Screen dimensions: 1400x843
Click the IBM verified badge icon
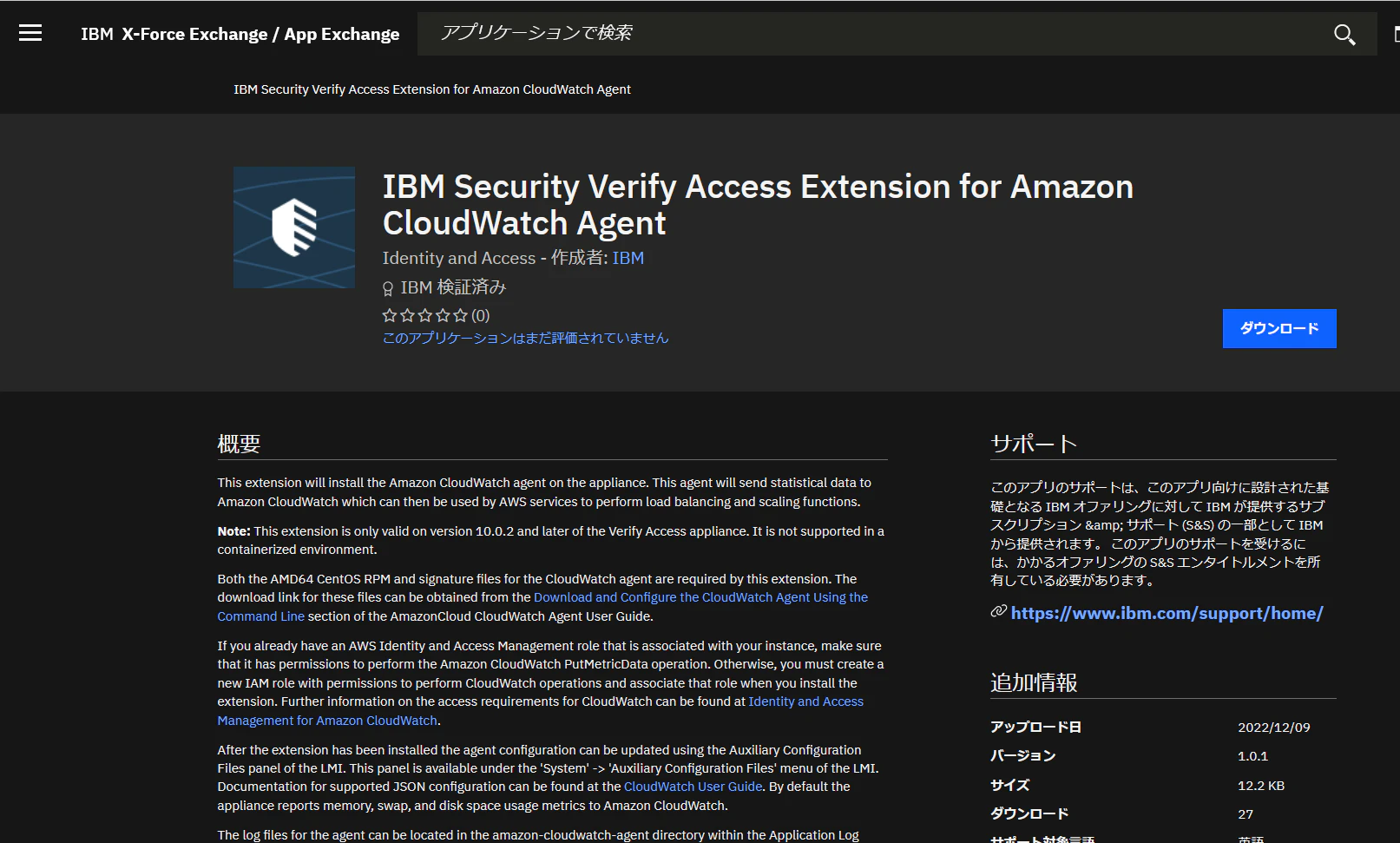pos(388,288)
